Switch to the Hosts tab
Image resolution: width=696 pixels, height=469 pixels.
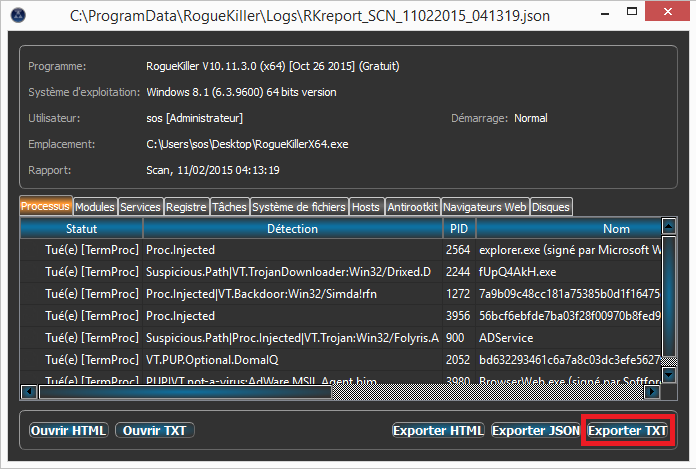[x=367, y=207]
